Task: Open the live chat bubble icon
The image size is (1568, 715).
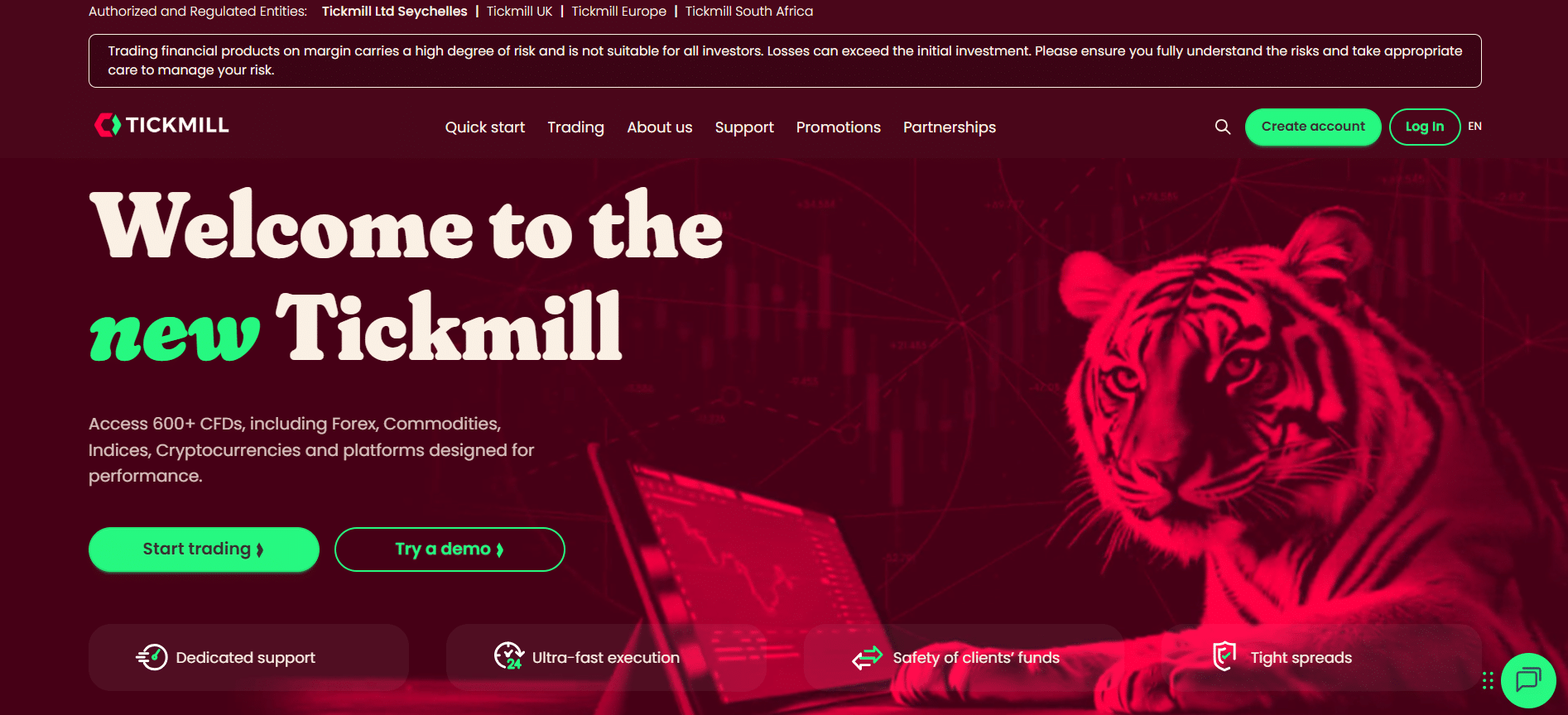Action: (1528, 680)
